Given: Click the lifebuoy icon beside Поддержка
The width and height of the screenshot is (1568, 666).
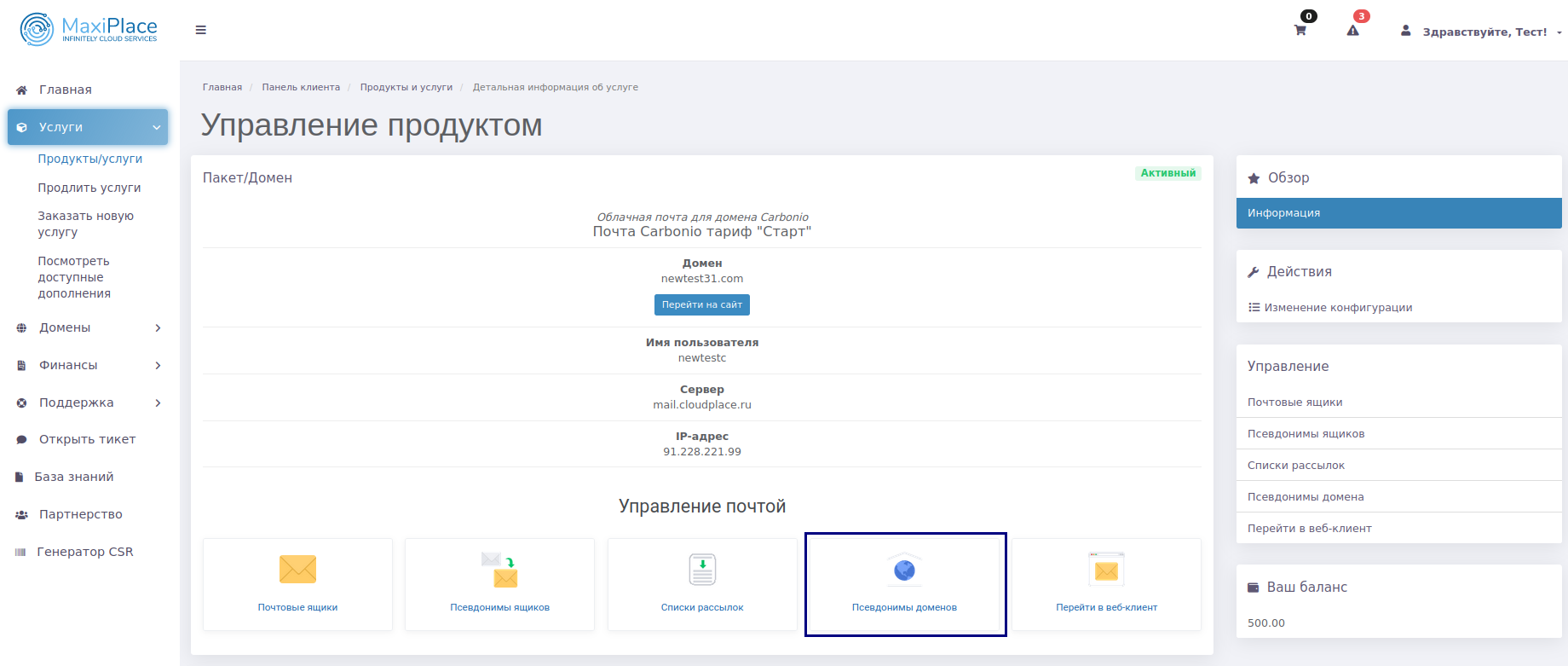Looking at the screenshot, I should [x=21, y=402].
